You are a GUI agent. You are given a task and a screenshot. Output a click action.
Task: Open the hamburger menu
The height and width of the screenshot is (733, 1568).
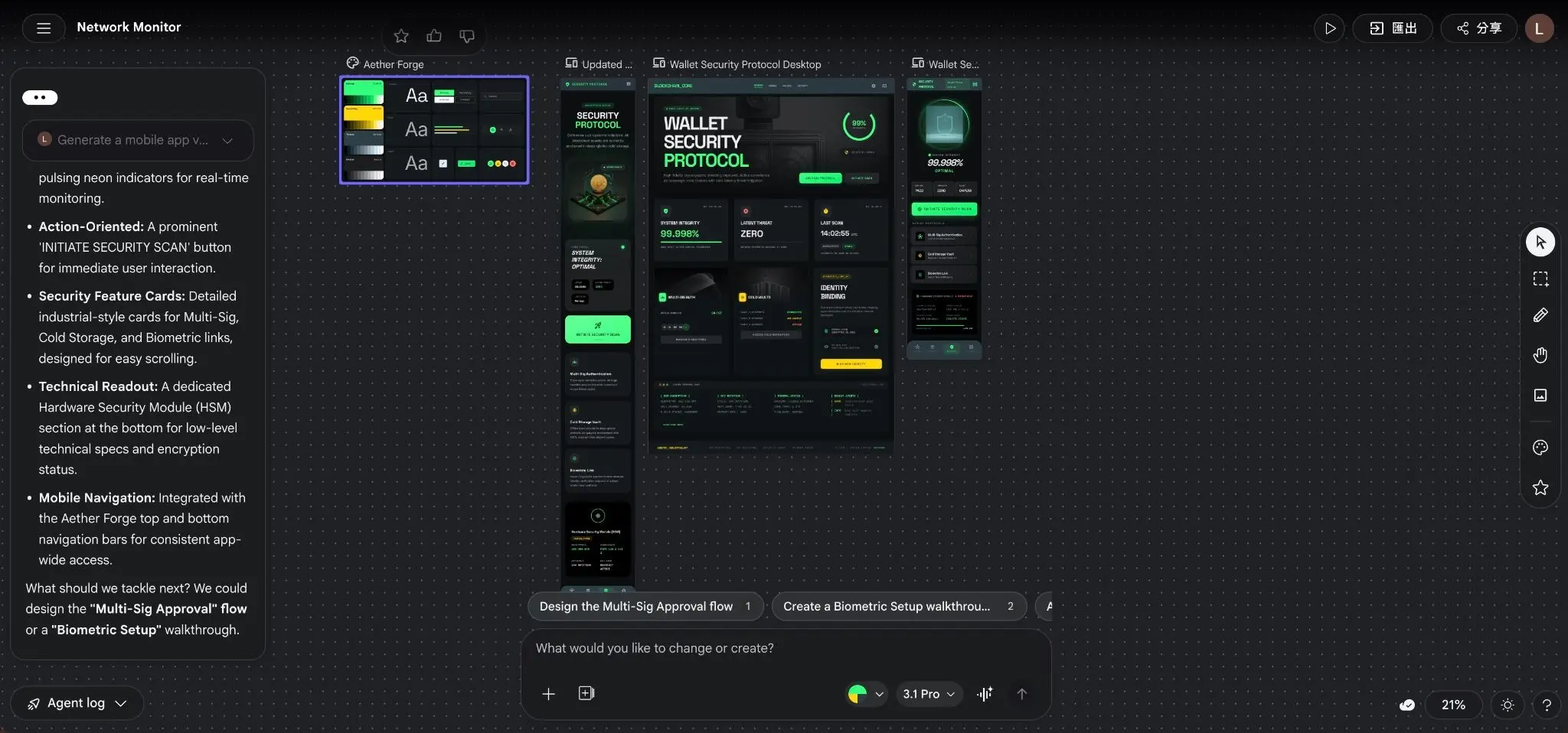pyautogui.click(x=44, y=28)
